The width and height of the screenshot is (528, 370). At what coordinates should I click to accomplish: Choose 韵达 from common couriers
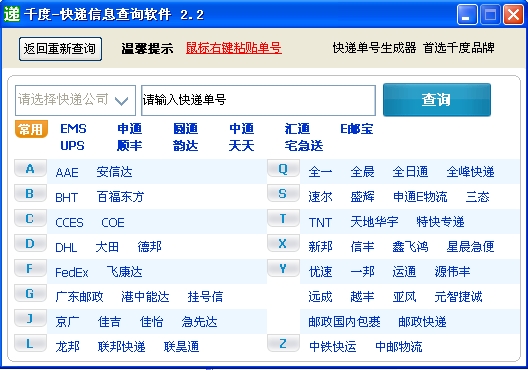tap(186, 146)
